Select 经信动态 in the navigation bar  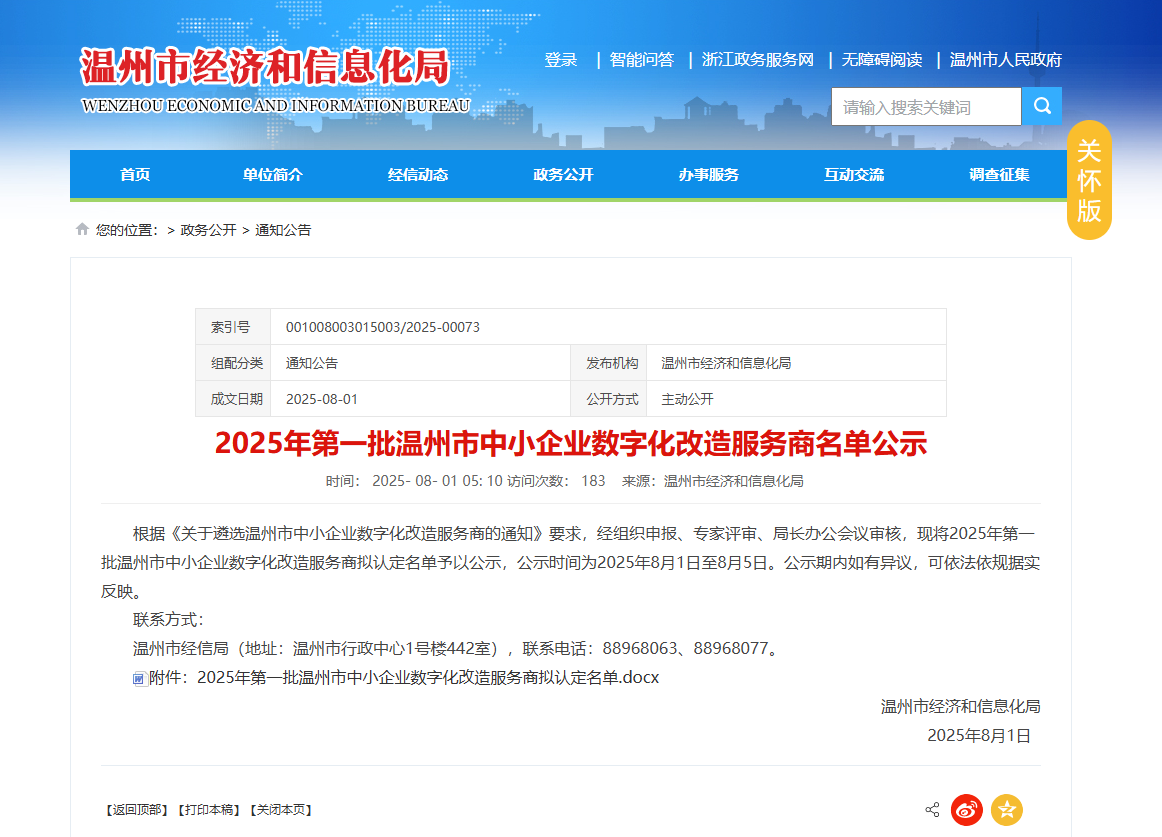417,174
